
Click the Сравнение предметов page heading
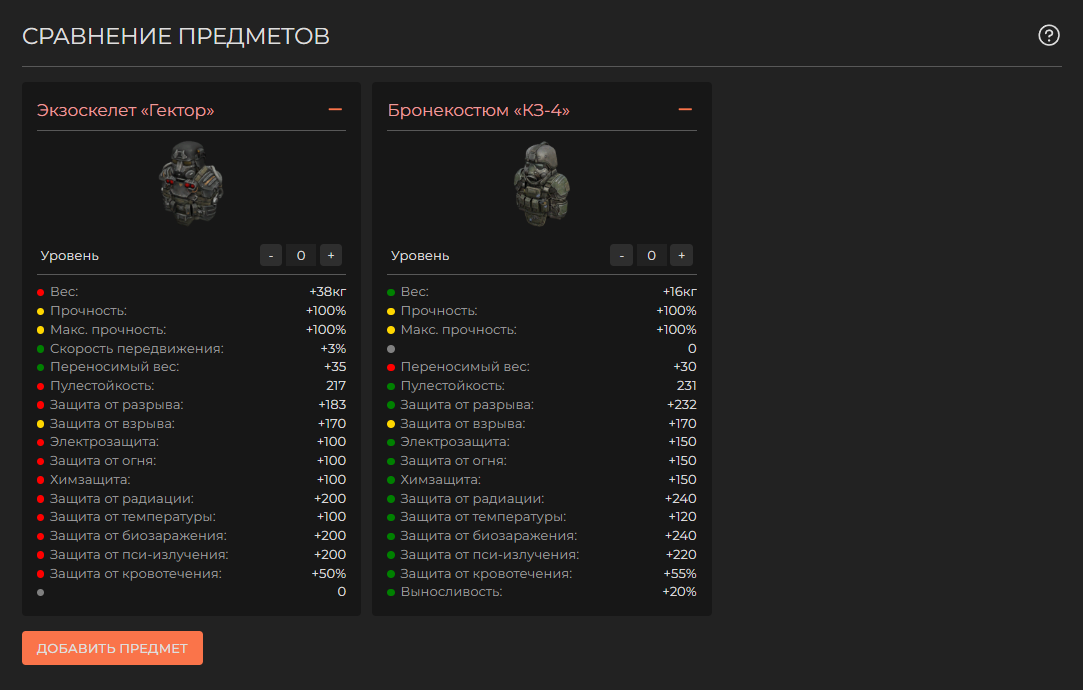[176, 37]
